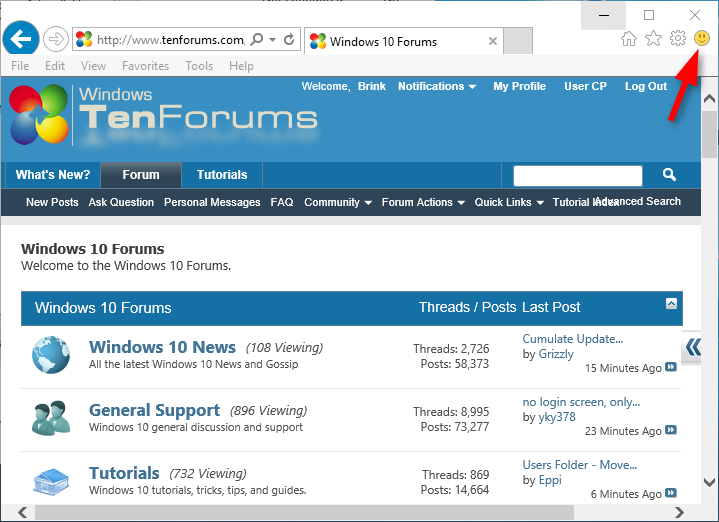Open the no login screen, only... thread link

coord(581,402)
